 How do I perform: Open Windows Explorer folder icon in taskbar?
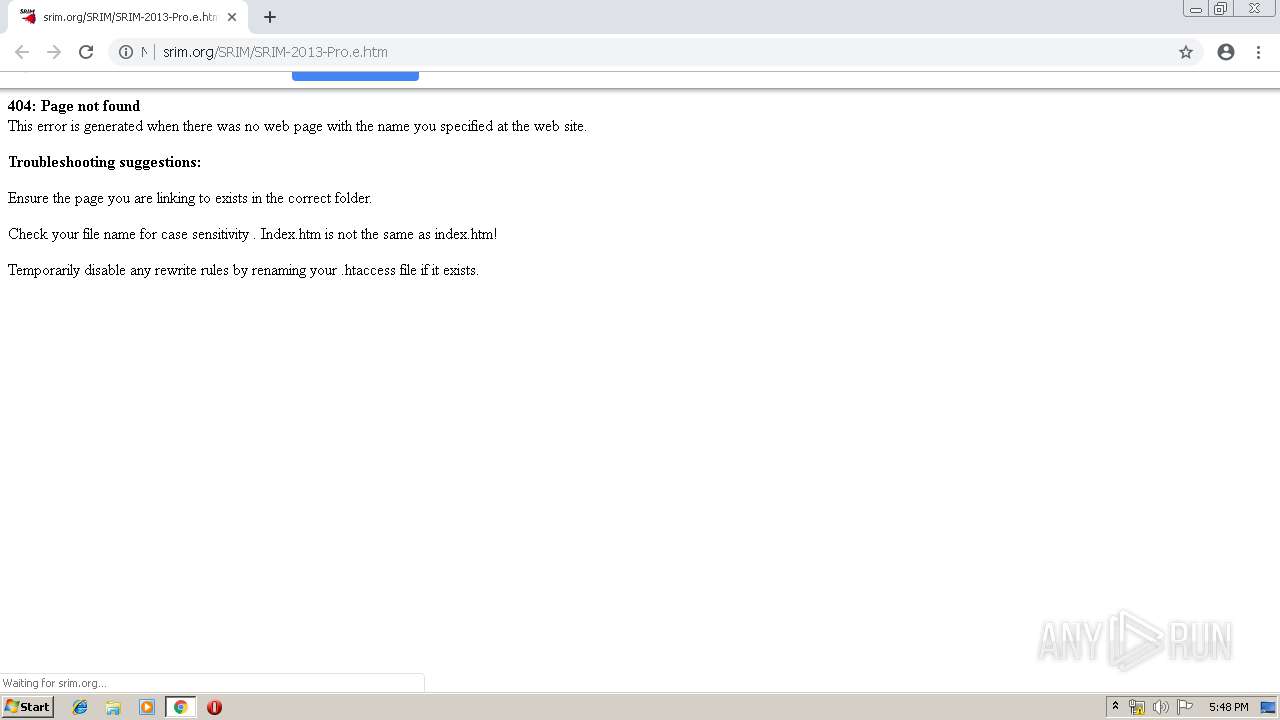(x=113, y=707)
